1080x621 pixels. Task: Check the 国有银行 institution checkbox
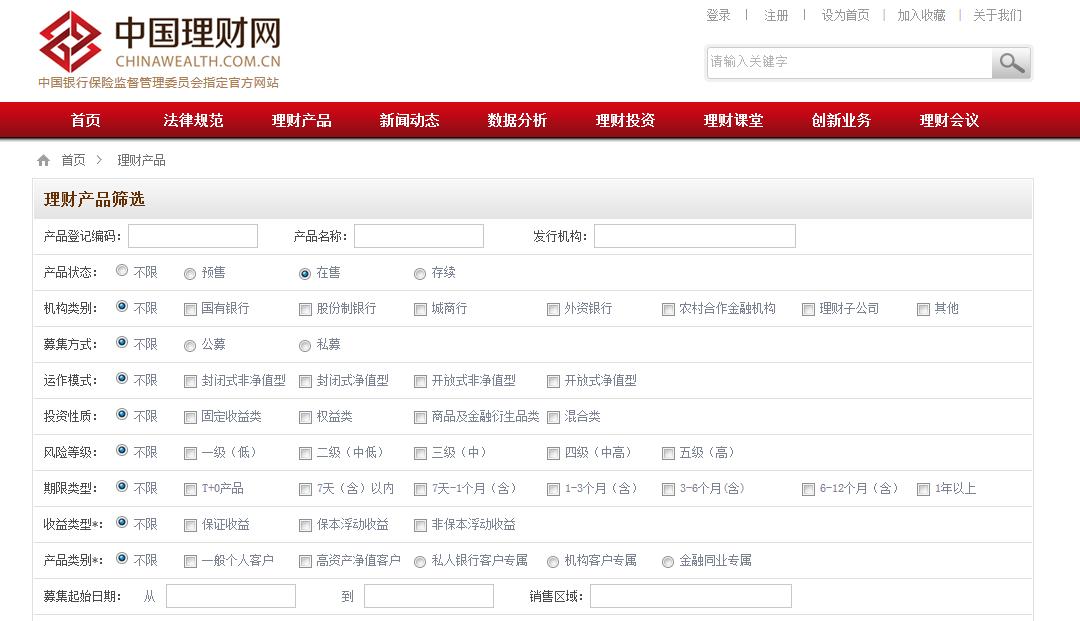coord(189,309)
